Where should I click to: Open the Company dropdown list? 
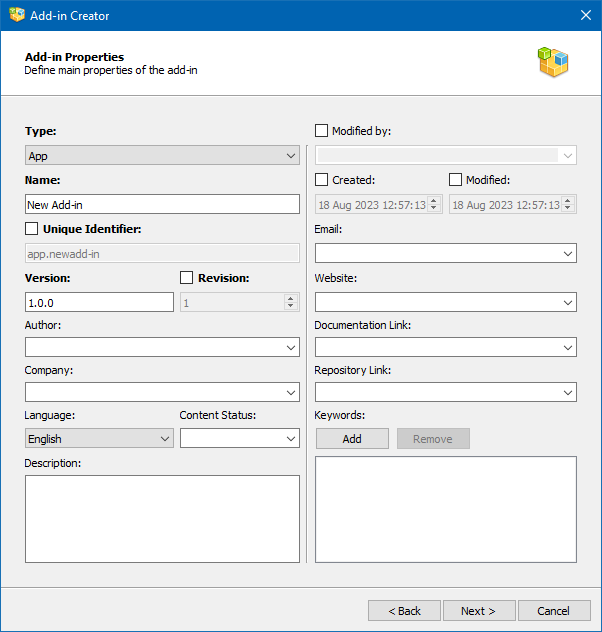tap(290, 393)
